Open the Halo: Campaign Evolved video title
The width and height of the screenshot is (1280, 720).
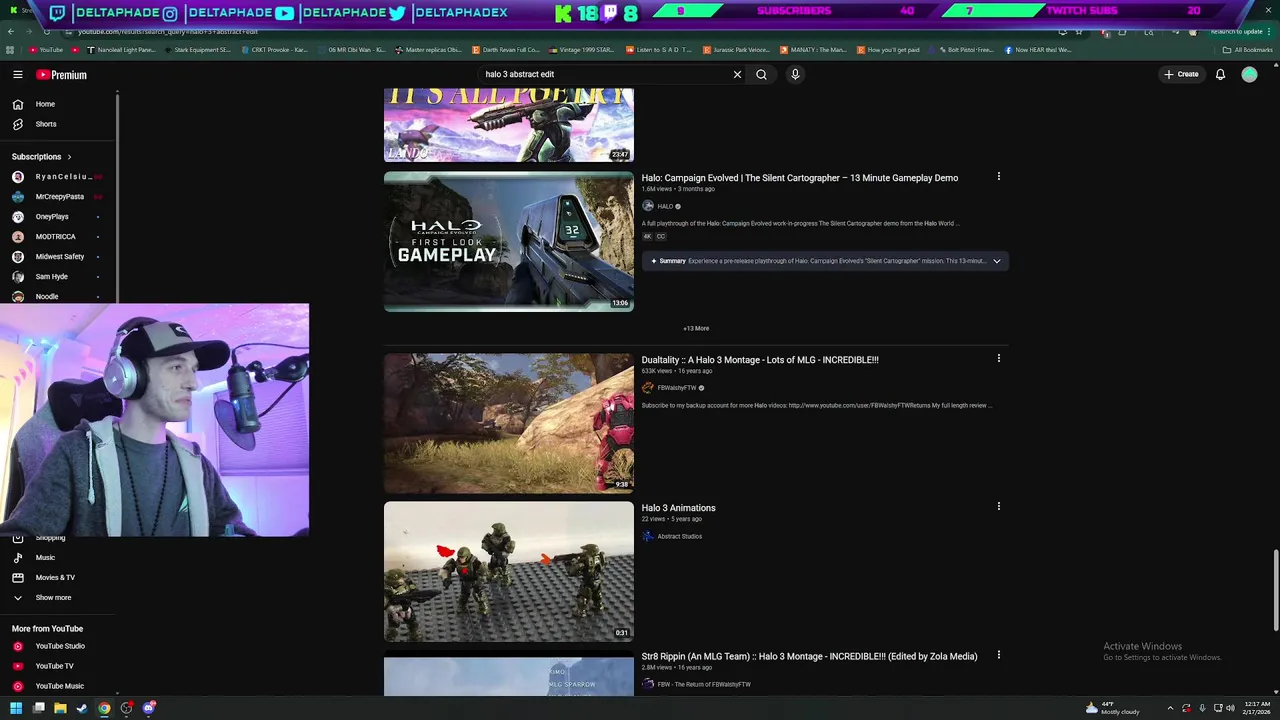coord(799,178)
